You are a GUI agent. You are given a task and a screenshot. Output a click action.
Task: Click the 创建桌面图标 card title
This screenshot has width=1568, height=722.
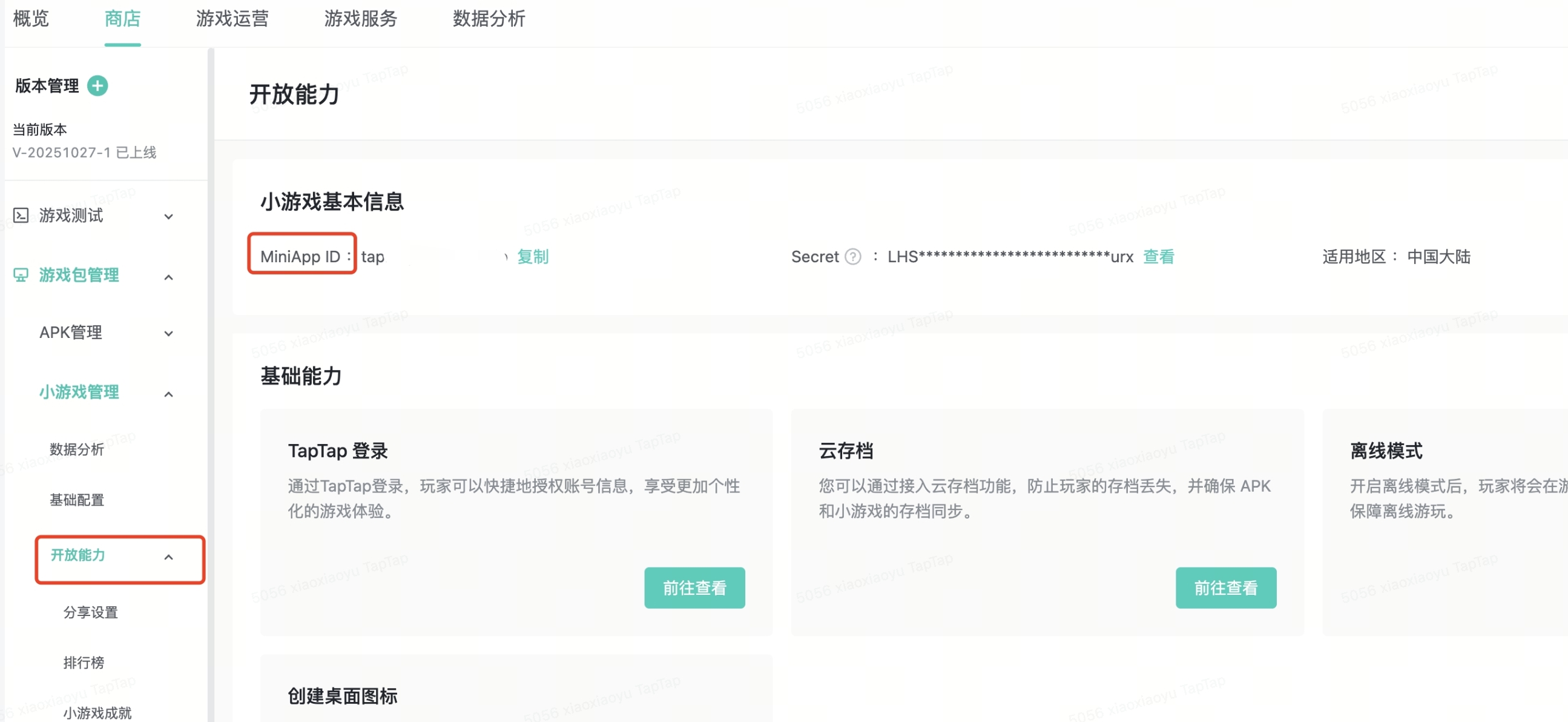[343, 696]
